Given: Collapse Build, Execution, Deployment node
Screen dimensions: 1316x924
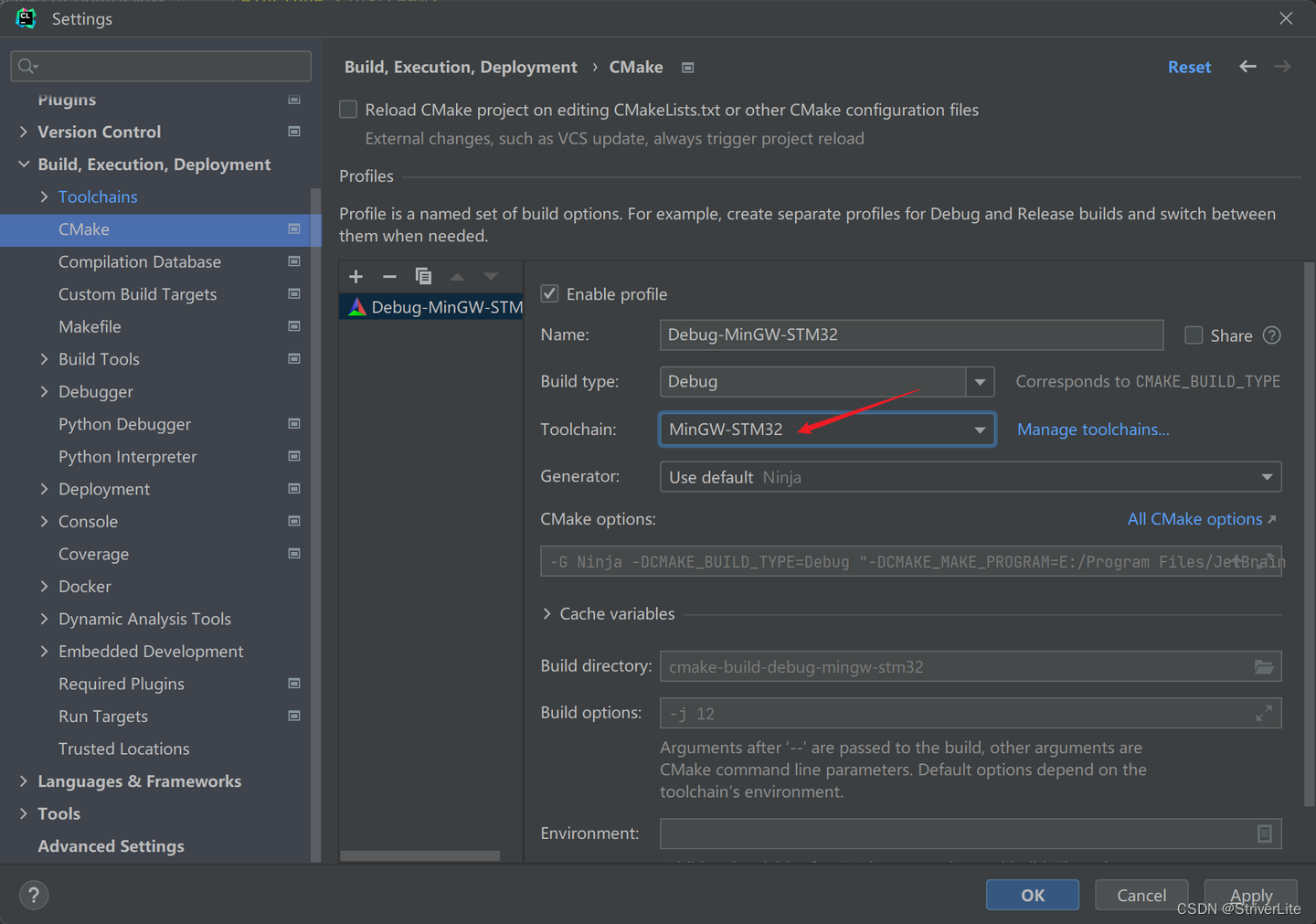Looking at the screenshot, I should (23, 165).
